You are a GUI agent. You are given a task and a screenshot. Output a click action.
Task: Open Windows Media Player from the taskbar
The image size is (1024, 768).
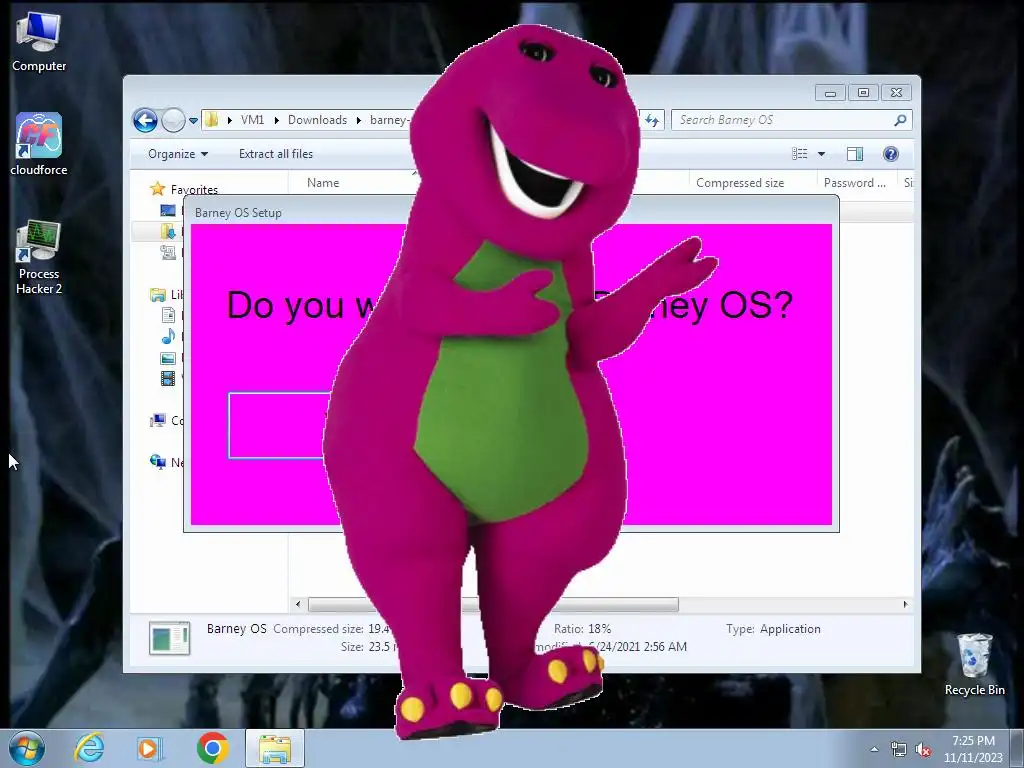pyautogui.click(x=150, y=748)
